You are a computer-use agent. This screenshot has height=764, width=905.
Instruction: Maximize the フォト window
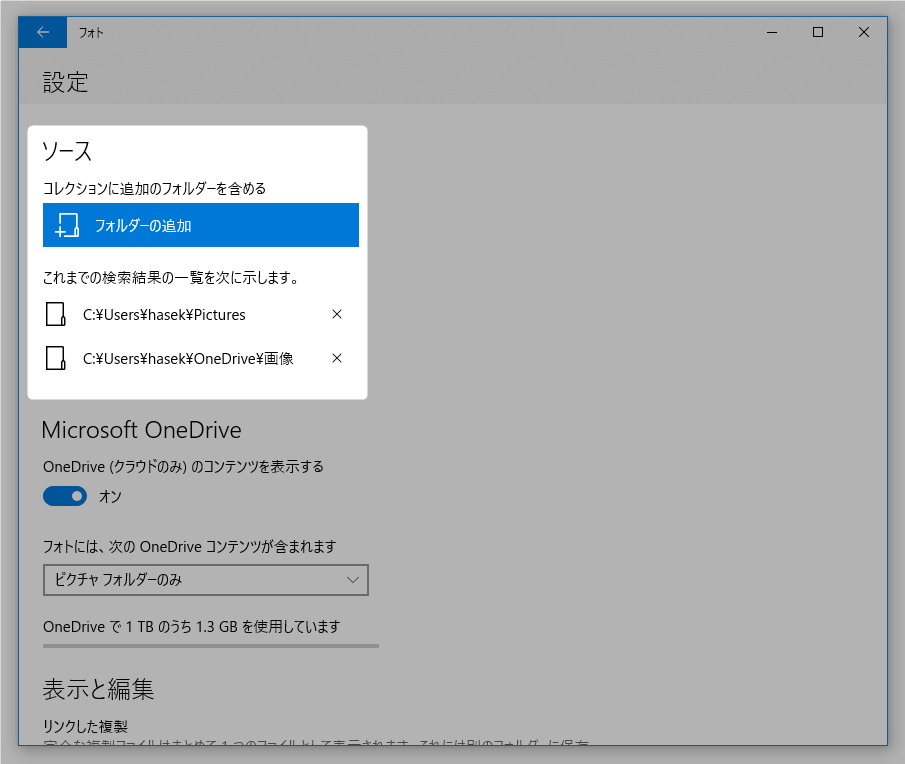[x=818, y=32]
